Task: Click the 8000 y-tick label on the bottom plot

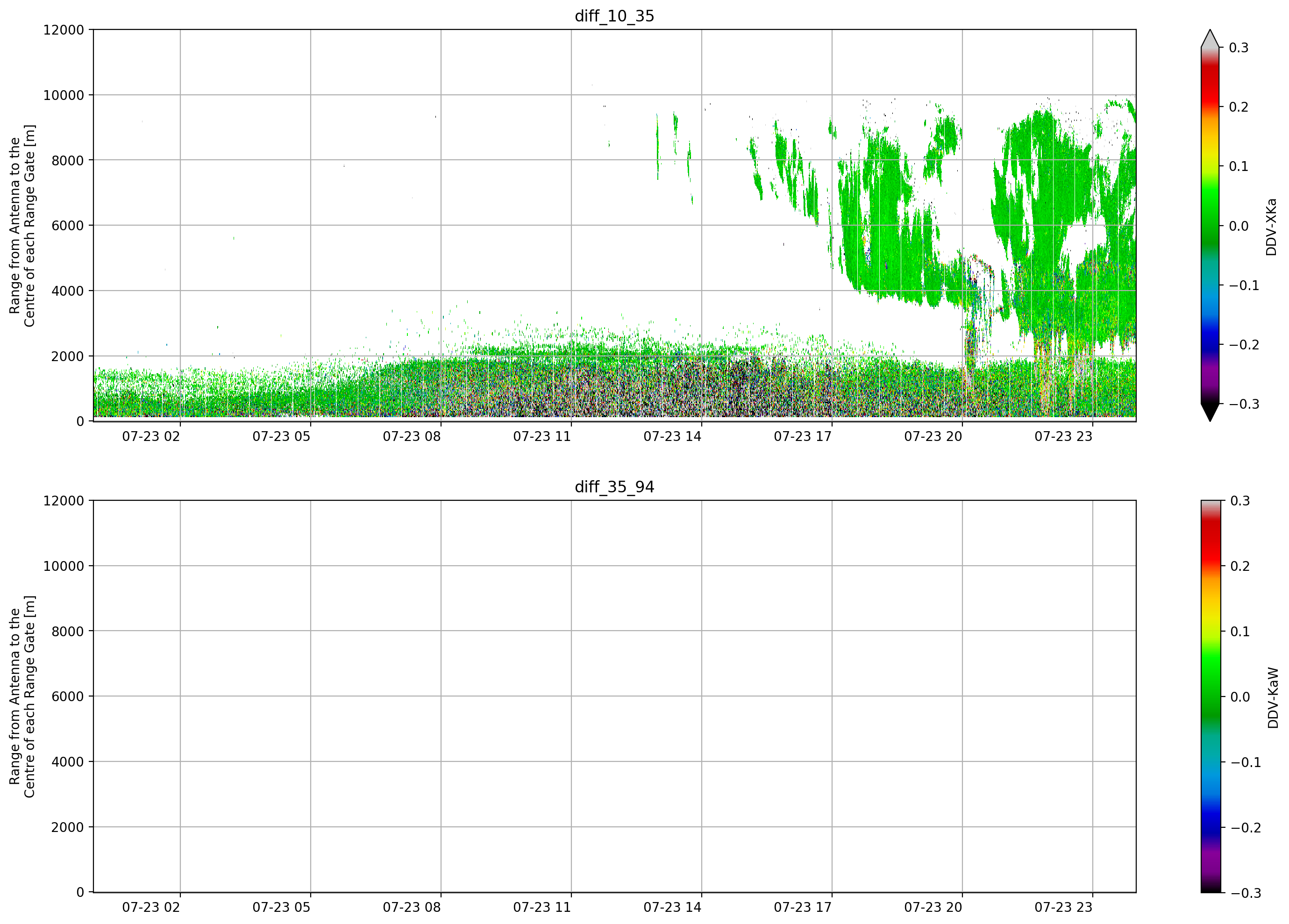Action: tap(68, 632)
